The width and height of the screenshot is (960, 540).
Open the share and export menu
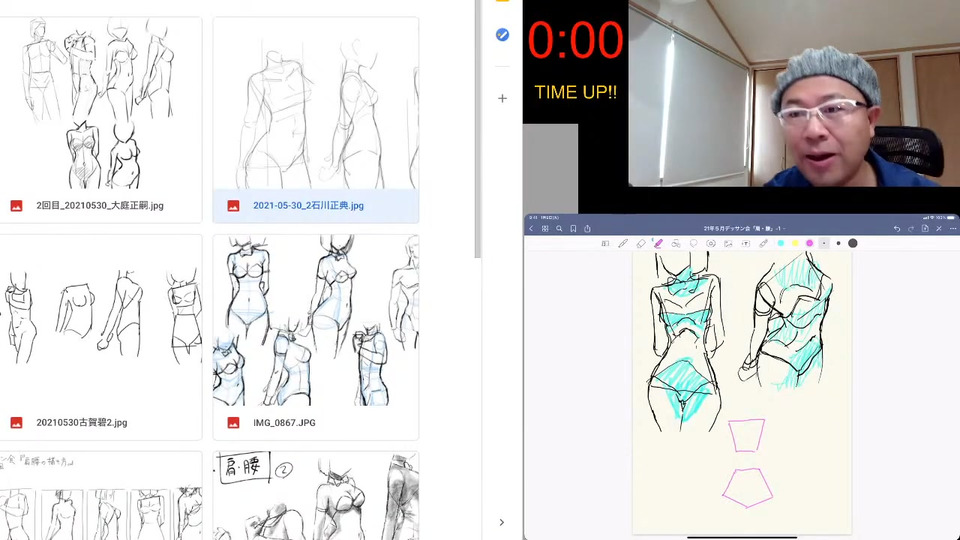[x=587, y=228]
